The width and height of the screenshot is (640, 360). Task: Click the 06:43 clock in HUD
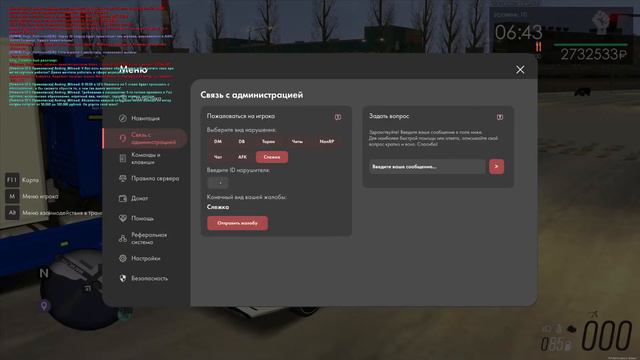518,33
